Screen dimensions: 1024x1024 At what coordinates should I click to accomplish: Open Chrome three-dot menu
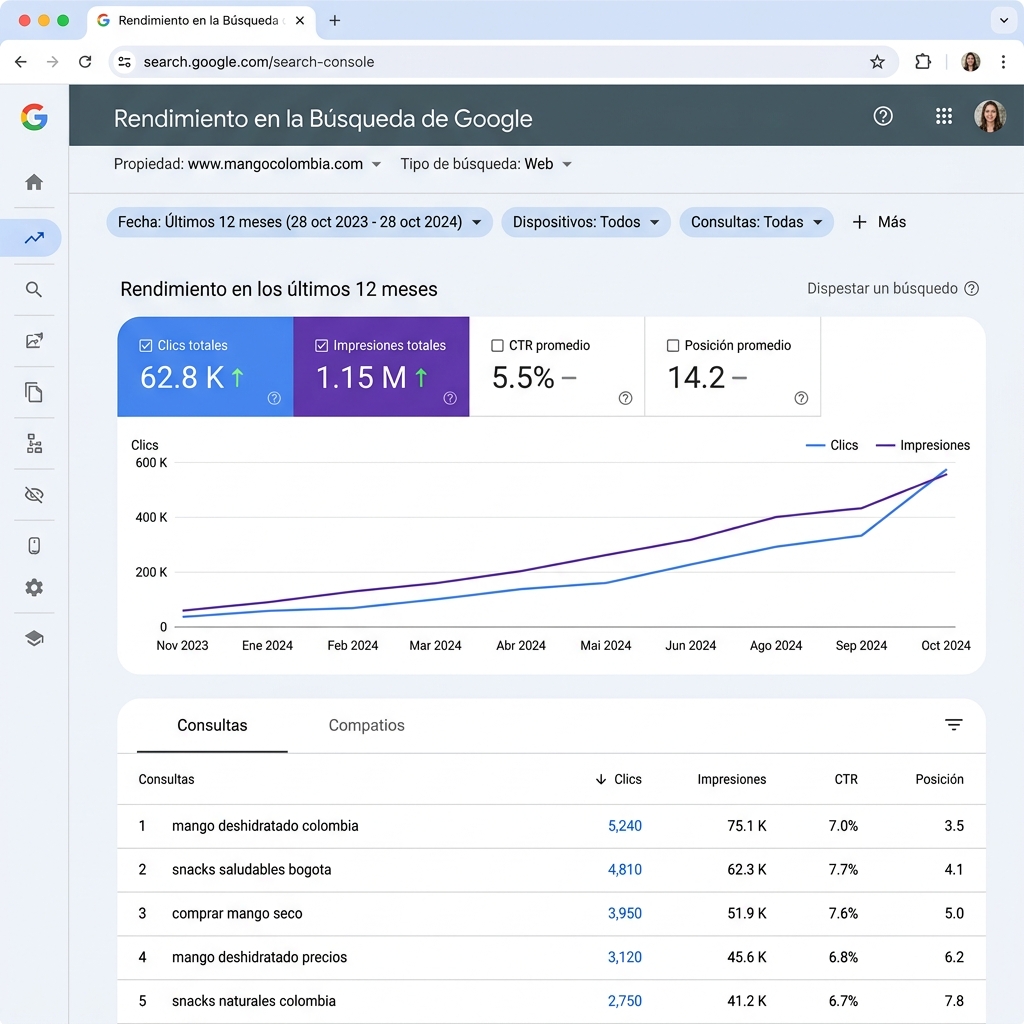pyautogui.click(x=1003, y=61)
